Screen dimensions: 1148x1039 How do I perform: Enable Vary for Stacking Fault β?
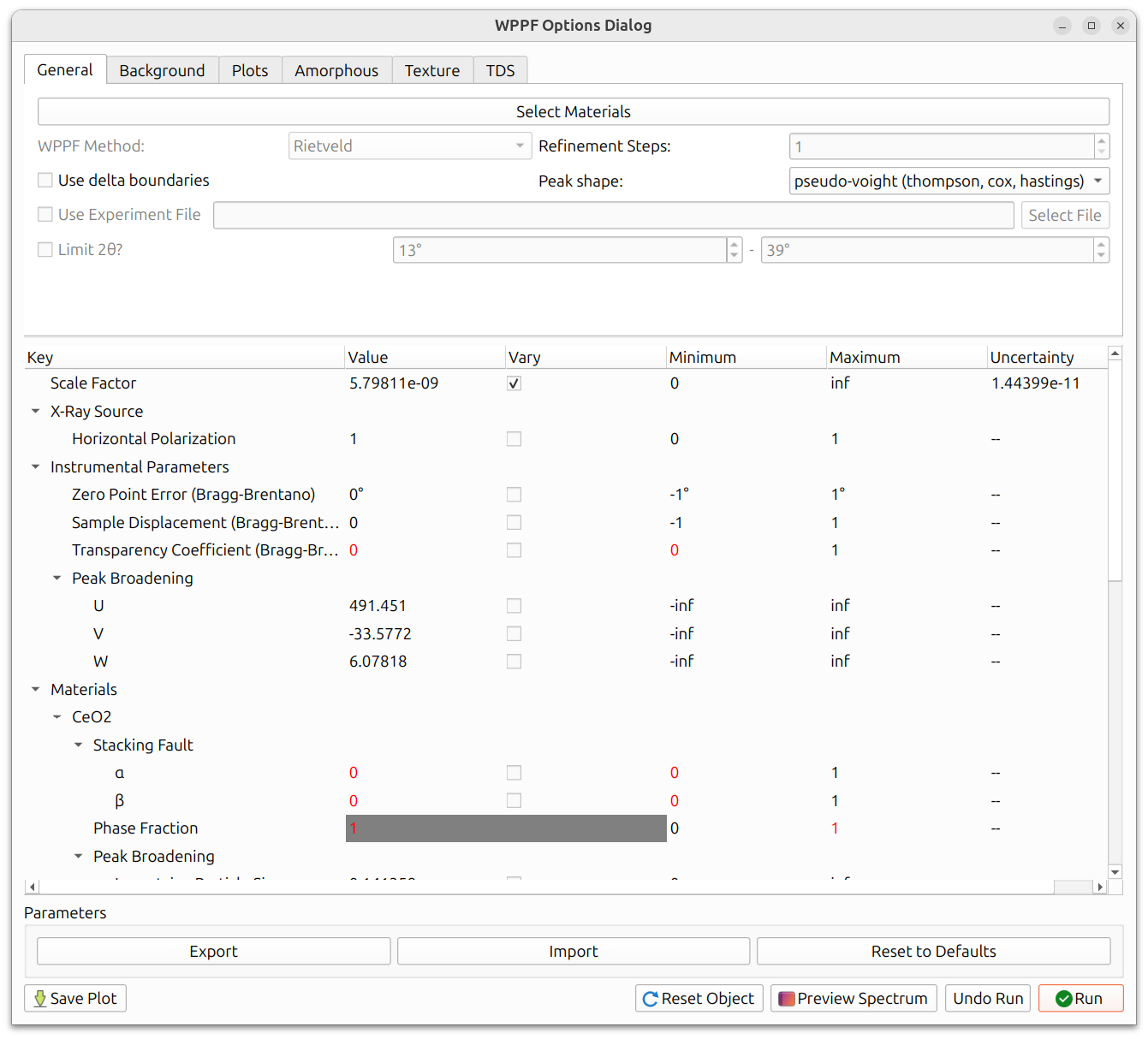(x=514, y=801)
